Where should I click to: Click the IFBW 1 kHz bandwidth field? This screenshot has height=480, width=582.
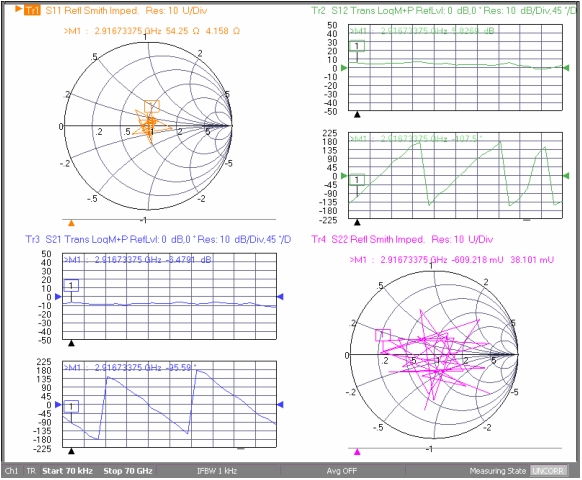217,471
